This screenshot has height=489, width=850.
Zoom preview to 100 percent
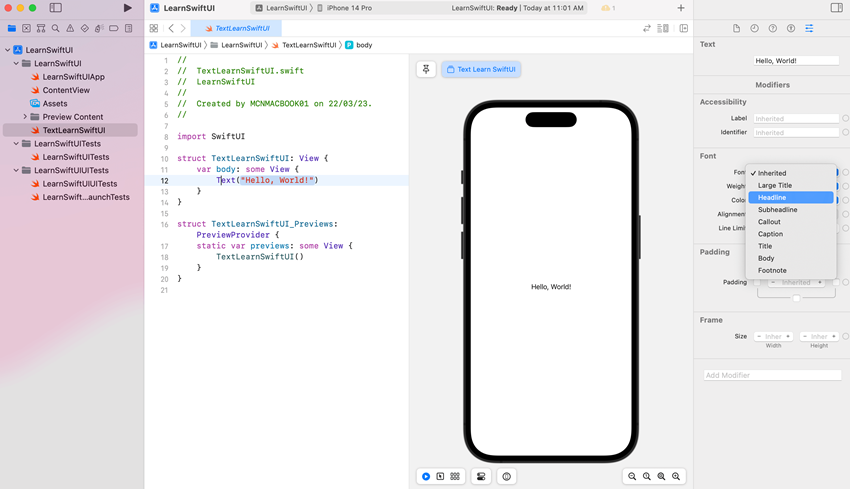[x=647, y=477]
